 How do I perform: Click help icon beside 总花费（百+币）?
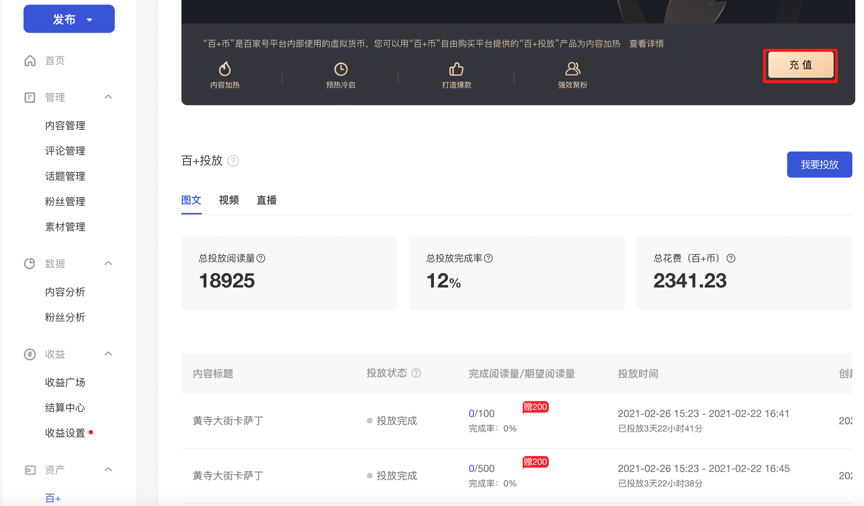tap(731, 258)
